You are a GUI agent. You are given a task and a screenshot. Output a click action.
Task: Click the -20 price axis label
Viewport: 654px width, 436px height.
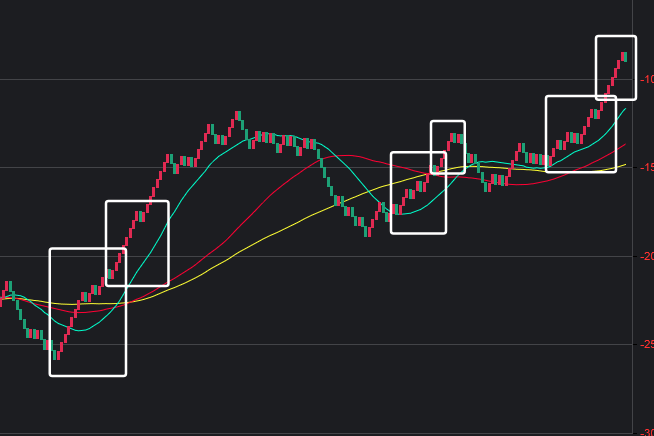click(x=645, y=256)
